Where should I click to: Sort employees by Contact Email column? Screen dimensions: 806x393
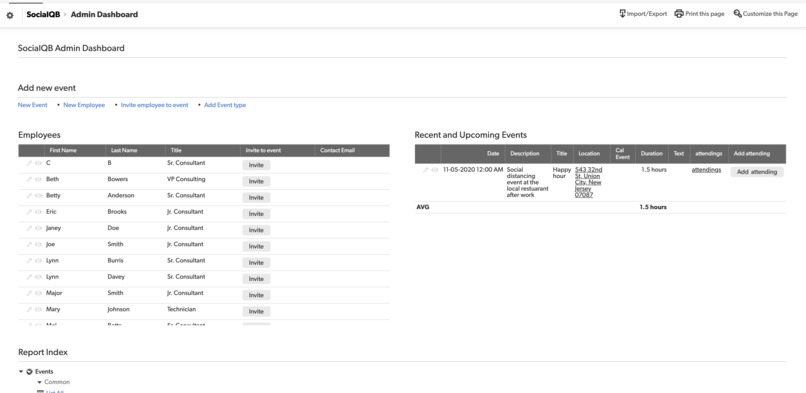pyautogui.click(x=337, y=151)
